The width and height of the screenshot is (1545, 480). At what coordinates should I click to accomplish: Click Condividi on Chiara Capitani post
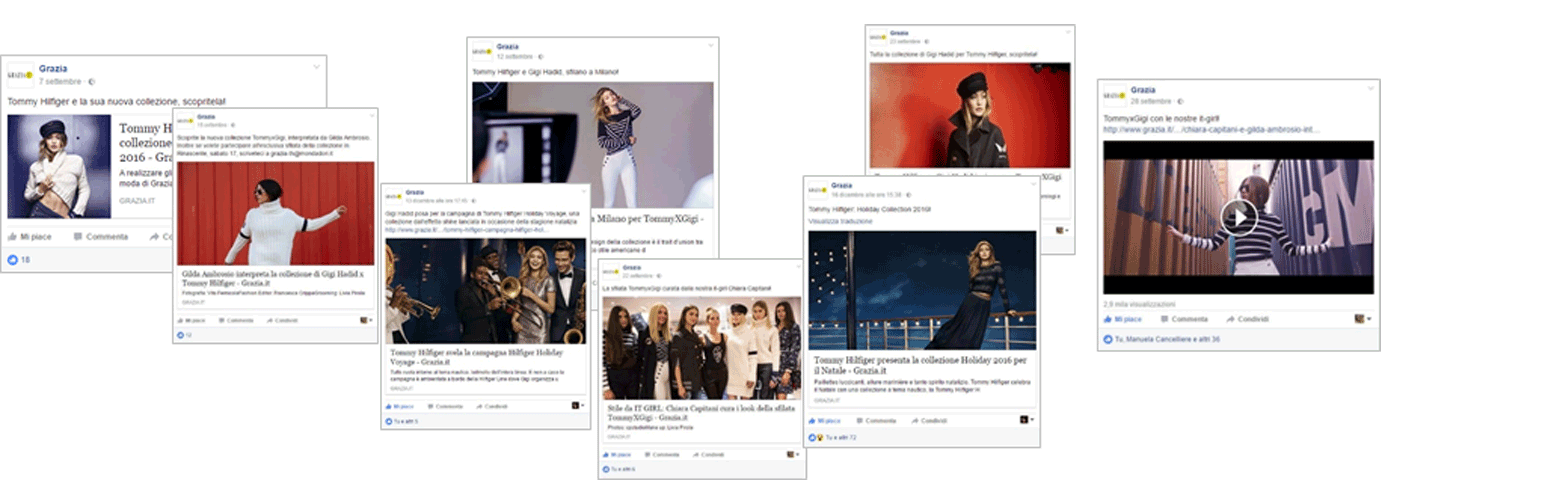[708, 454]
